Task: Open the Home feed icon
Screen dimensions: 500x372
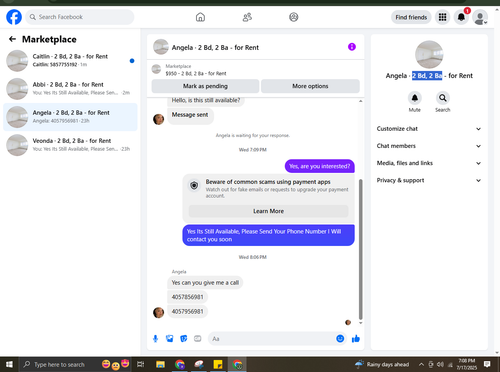Action: click(200, 17)
